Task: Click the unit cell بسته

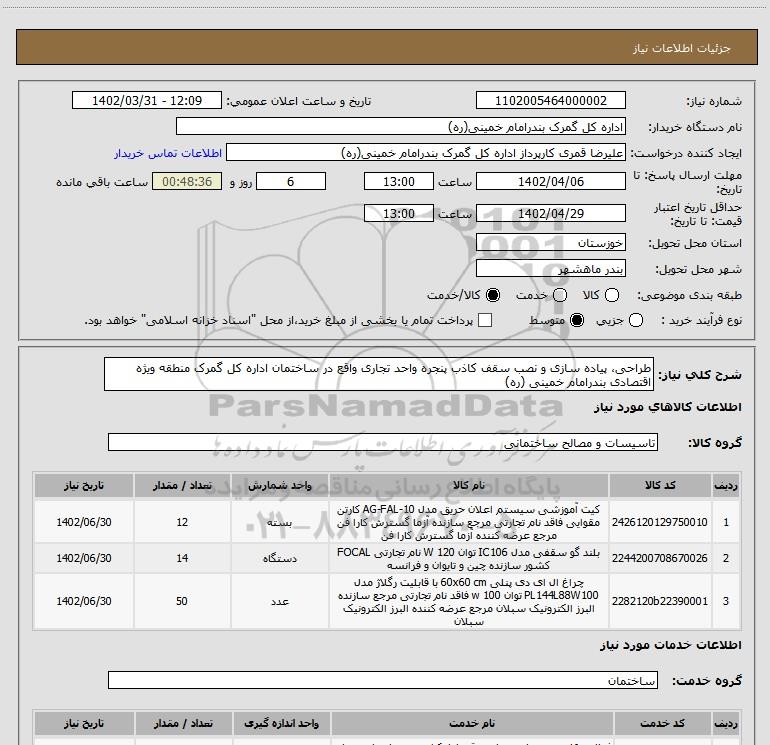Action: coord(279,522)
